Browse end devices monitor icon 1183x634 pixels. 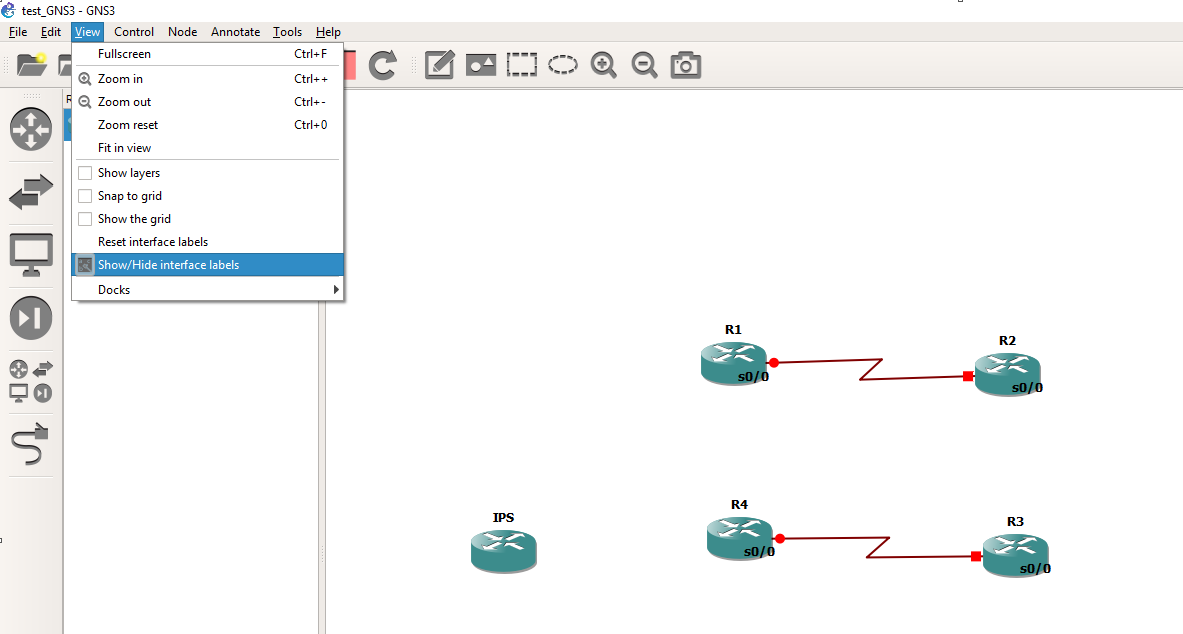pos(31,255)
